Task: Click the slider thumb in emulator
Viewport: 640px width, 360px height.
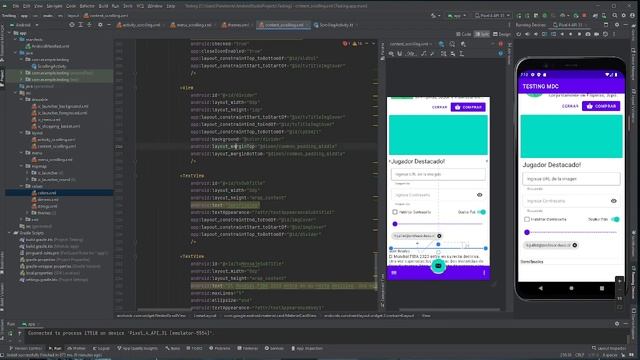Action: tap(527, 232)
